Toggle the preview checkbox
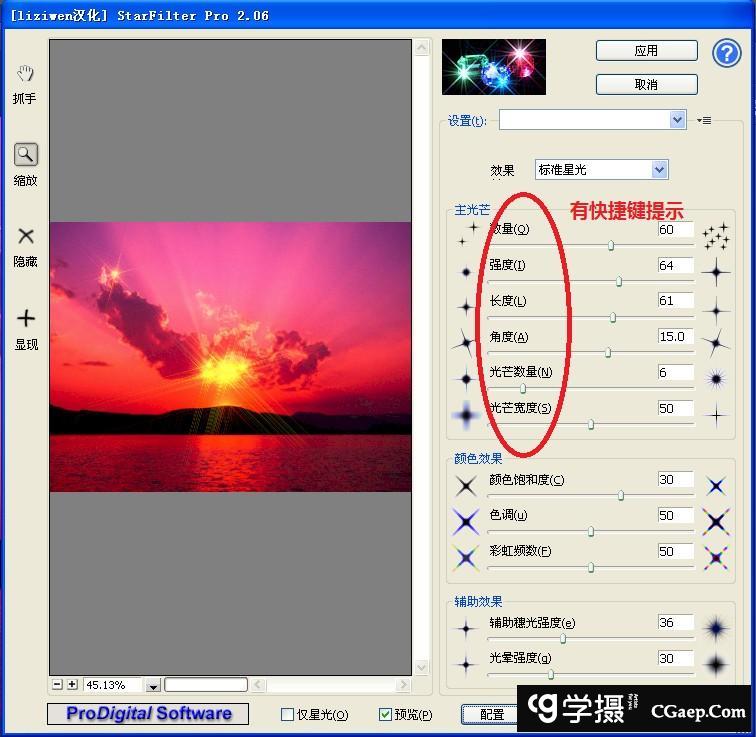This screenshot has height=737, width=756. tap(385, 714)
